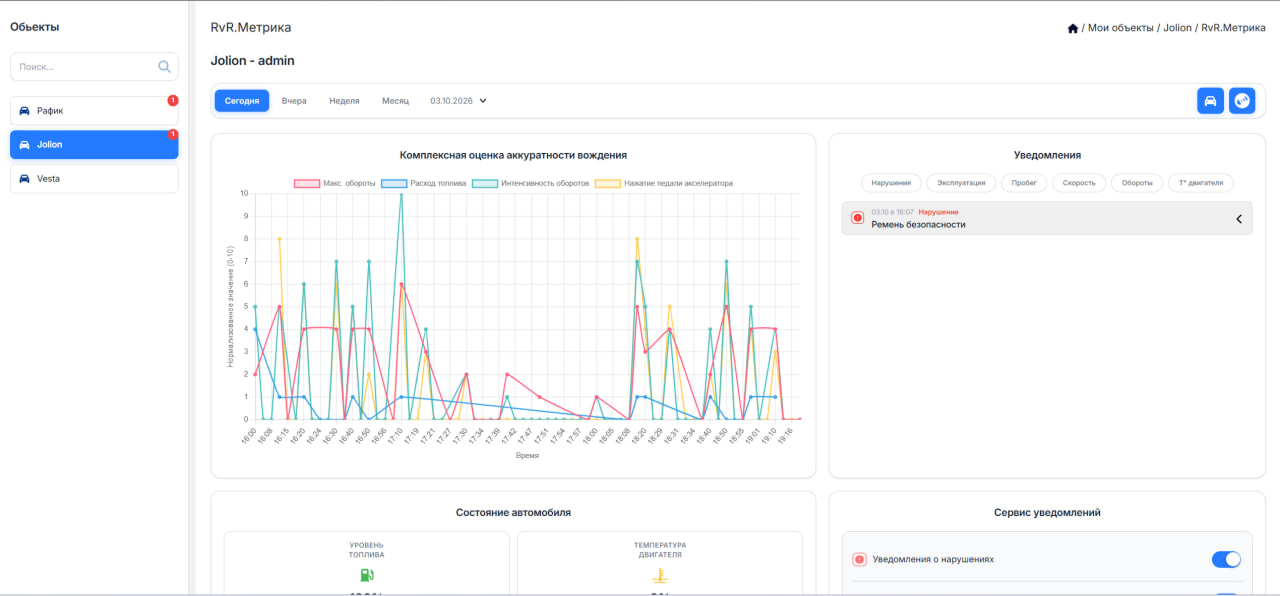Click the yellow engine temperature icon

tap(659, 575)
